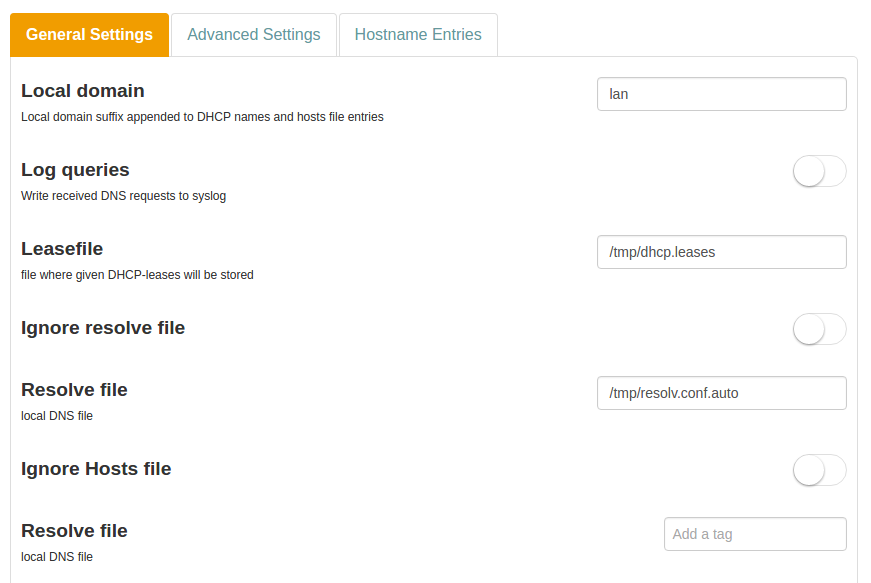Click Resolve file heading beside the resolv.conf.auto field
The image size is (871, 583).
click(74, 390)
